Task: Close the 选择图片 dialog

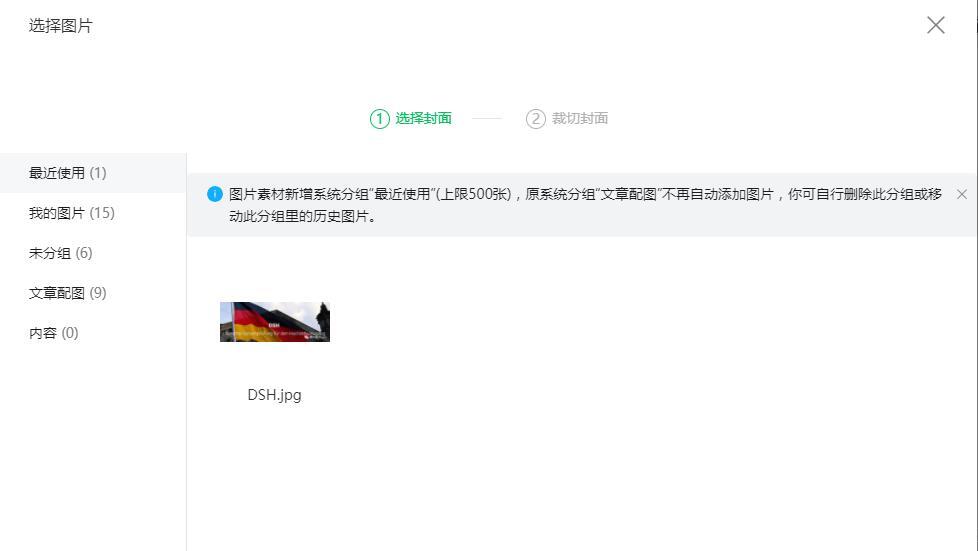Action: coord(936,25)
